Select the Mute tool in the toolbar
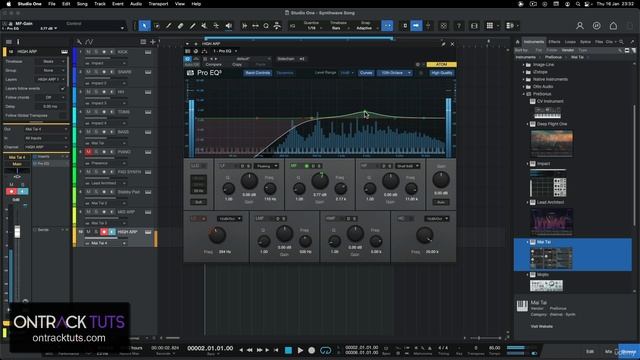This screenshot has height=360, width=640. pyautogui.click(x=204, y=26)
